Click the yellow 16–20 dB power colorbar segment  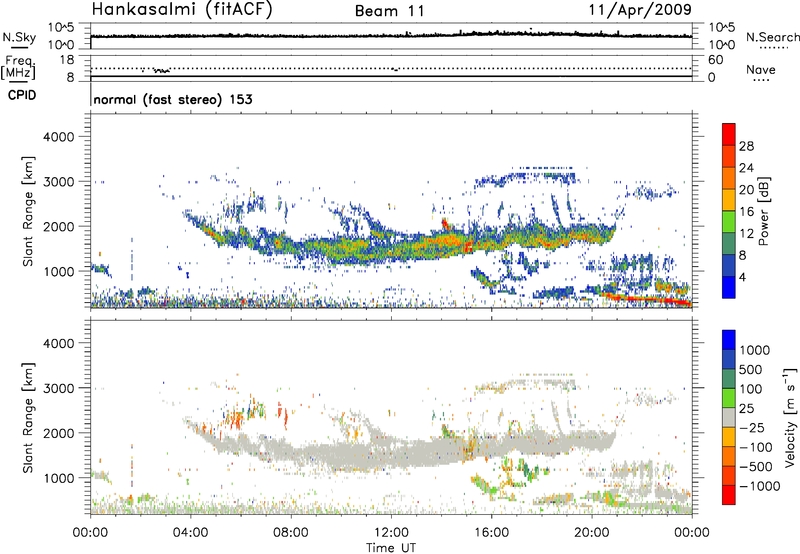point(729,200)
